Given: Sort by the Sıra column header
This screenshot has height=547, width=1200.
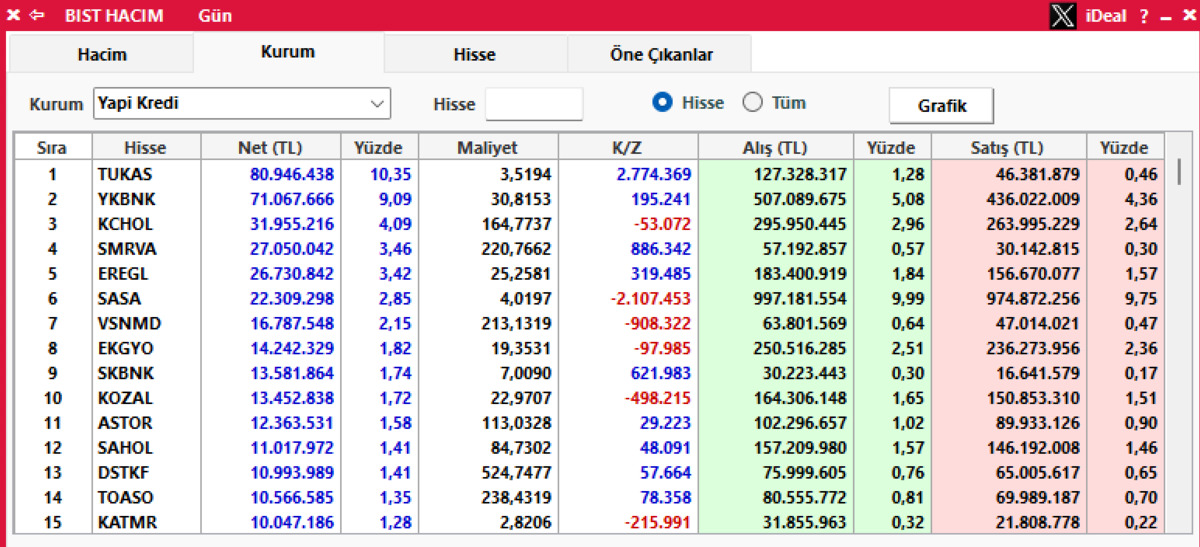Looking at the screenshot, I should [x=51, y=148].
